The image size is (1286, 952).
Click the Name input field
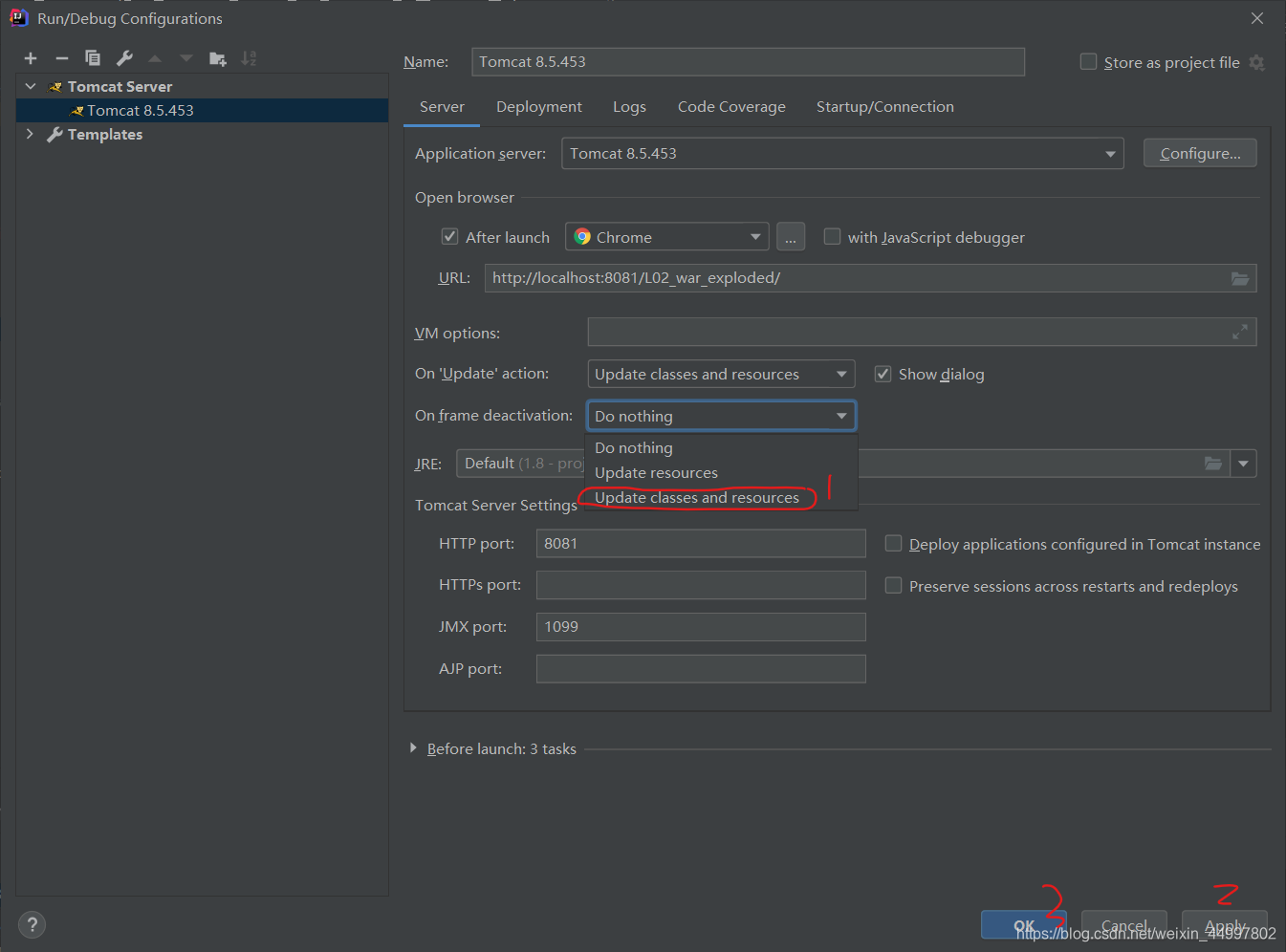coord(748,62)
